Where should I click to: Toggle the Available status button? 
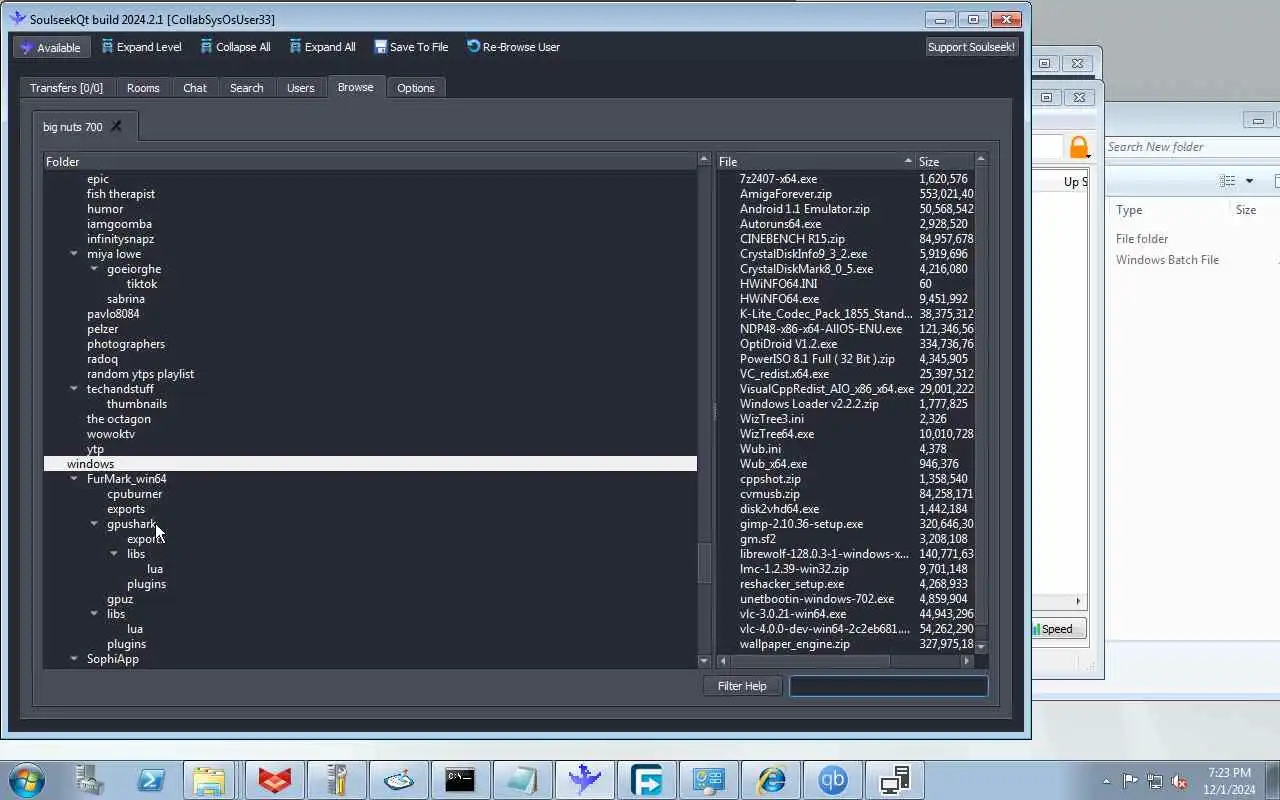51,47
